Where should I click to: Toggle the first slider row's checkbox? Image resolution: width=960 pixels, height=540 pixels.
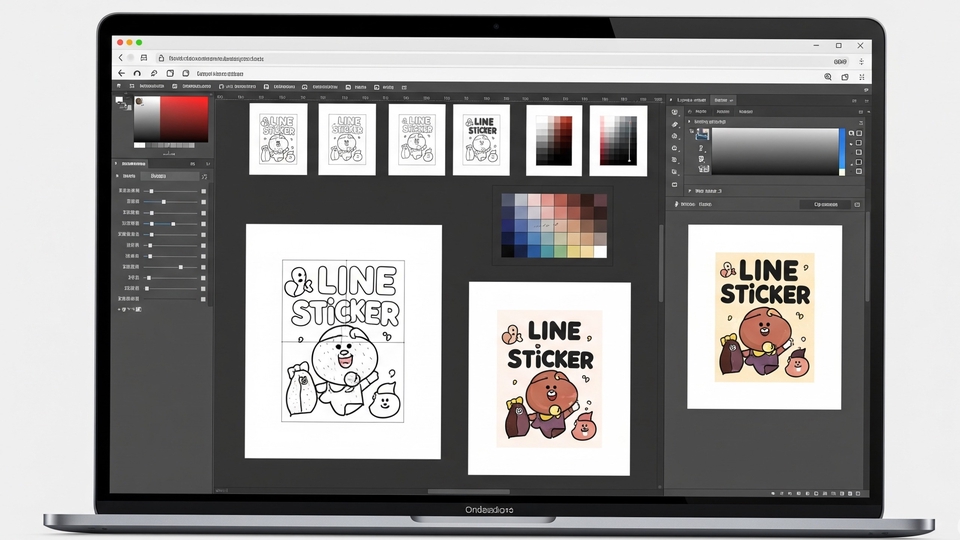tap(203, 190)
